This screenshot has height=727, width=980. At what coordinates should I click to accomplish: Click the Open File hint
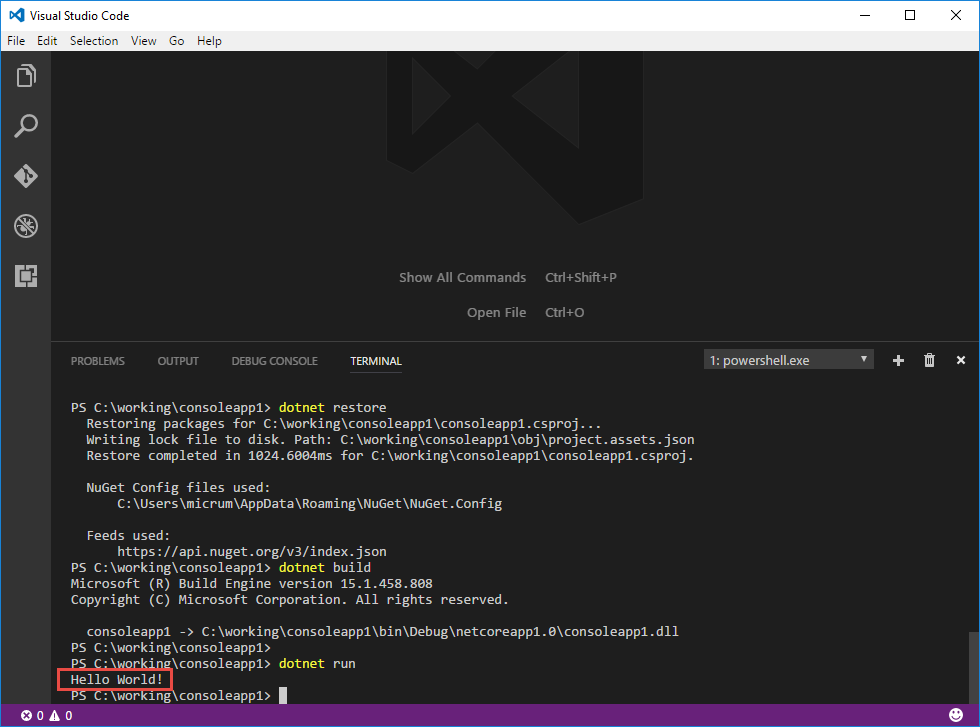click(496, 313)
